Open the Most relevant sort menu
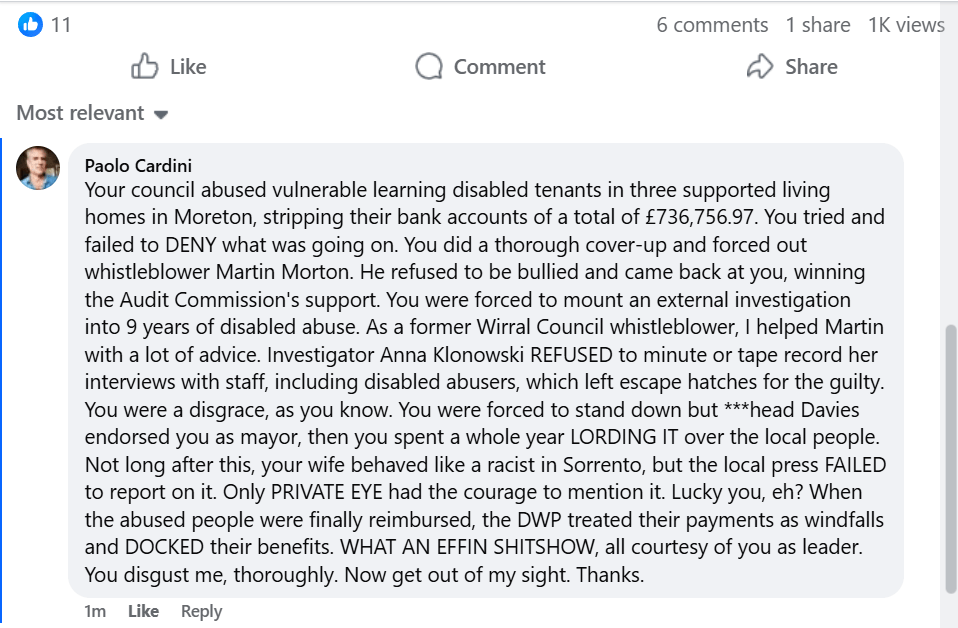958x628 pixels. [81, 113]
